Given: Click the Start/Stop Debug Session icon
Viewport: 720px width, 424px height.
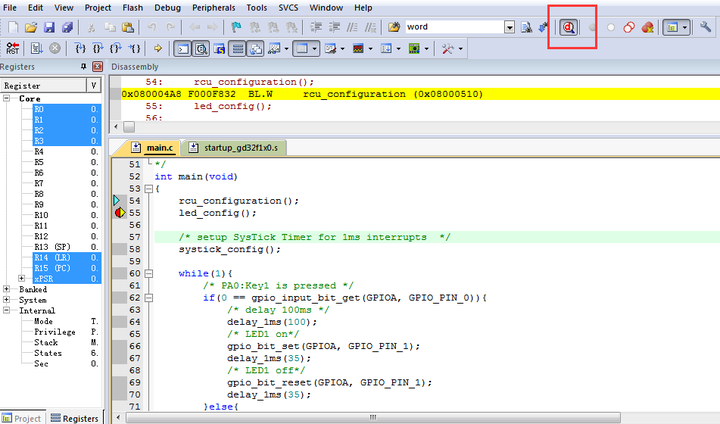Looking at the screenshot, I should click(x=569, y=27).
